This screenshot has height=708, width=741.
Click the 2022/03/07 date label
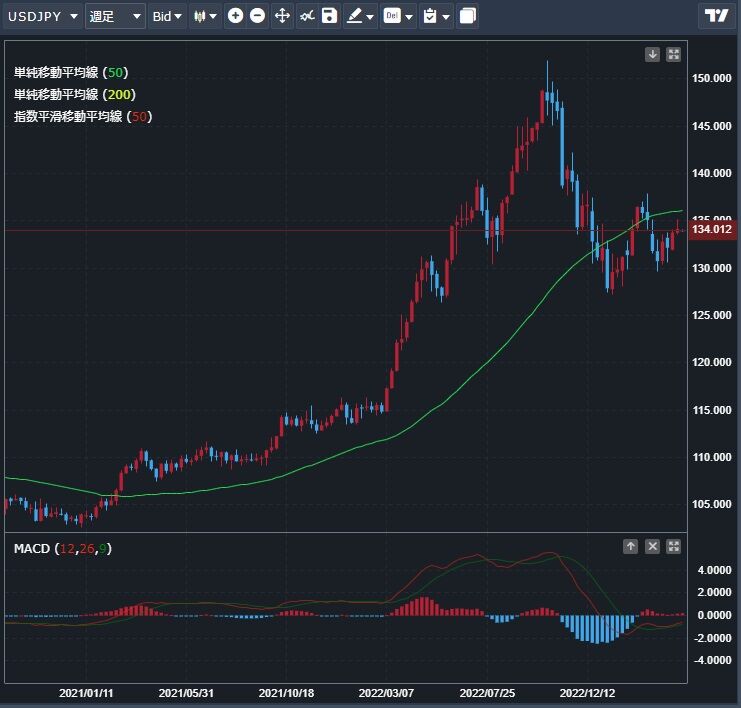tap(386, 693)
